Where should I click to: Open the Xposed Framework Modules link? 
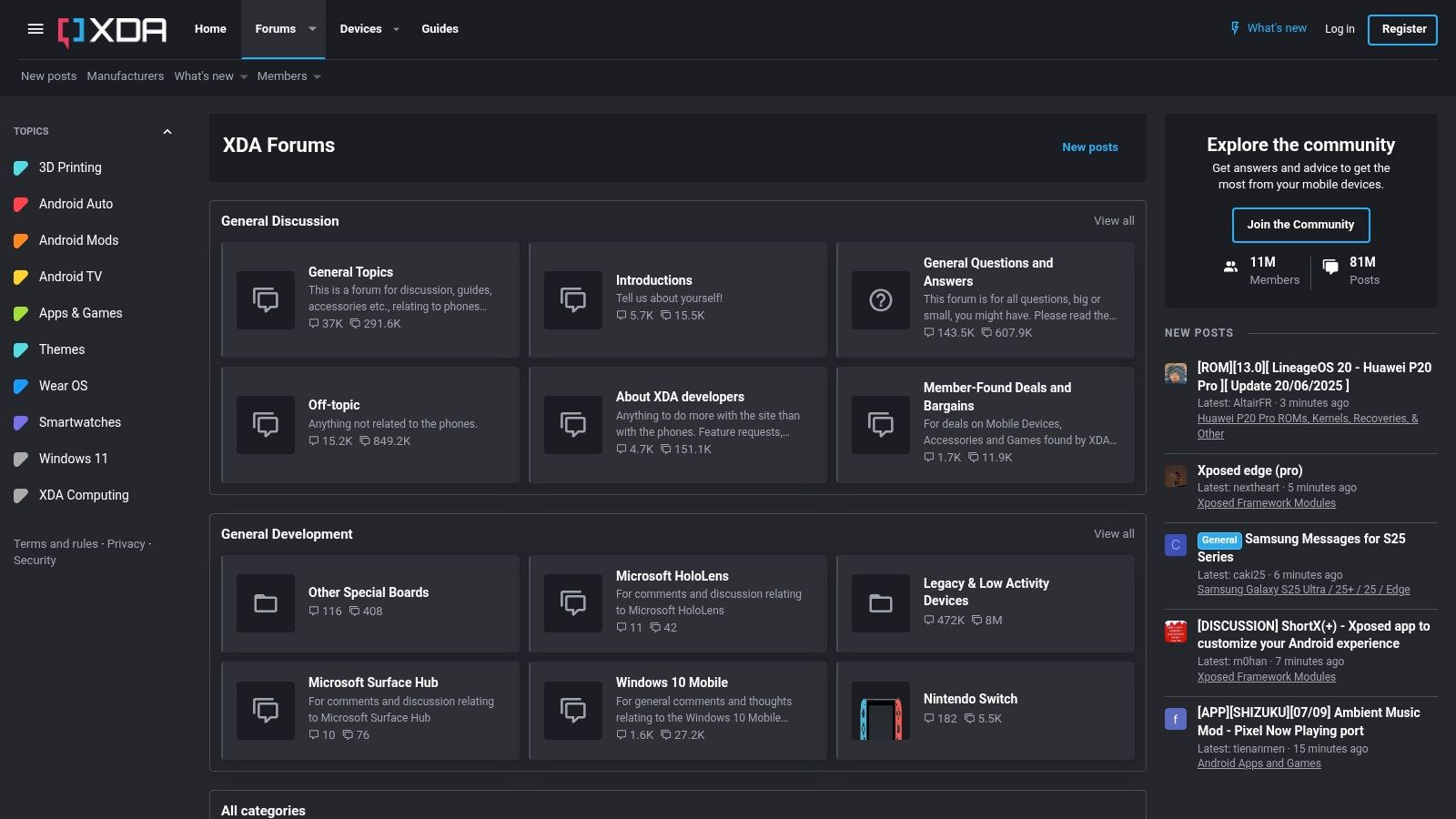[1266, 502]
